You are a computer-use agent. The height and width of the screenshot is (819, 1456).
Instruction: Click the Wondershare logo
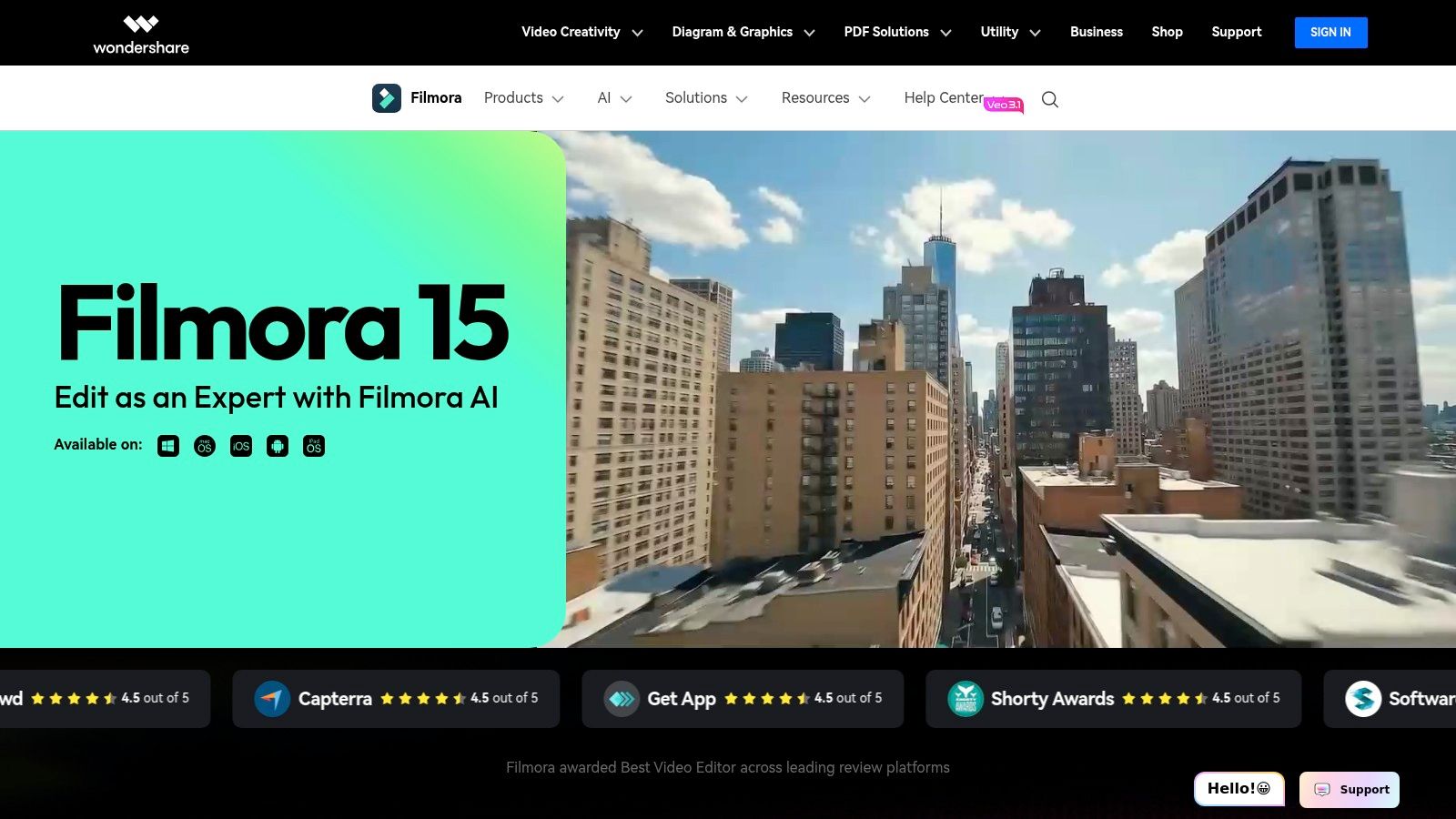pos(141,33)
